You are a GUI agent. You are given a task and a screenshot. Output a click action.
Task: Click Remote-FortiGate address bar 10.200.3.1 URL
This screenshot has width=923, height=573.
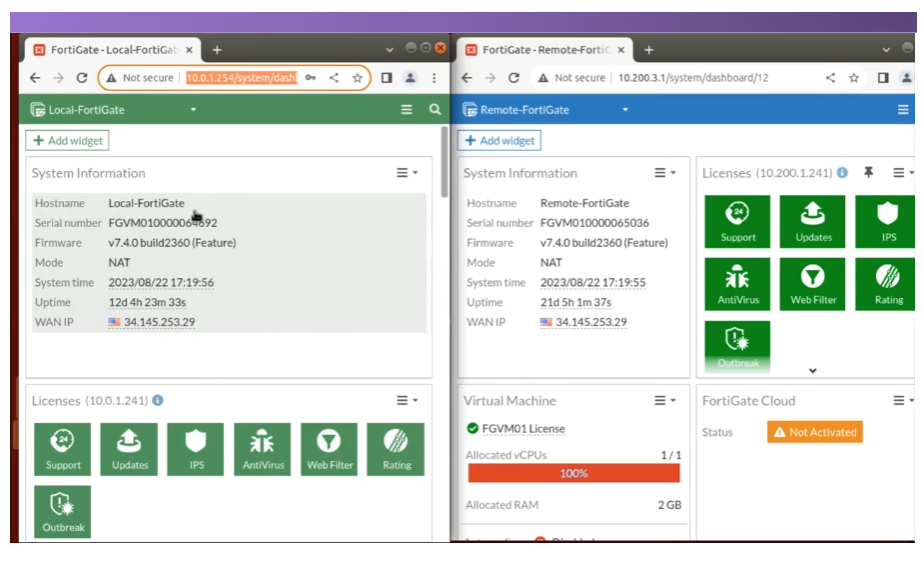[x=693, y=78]
